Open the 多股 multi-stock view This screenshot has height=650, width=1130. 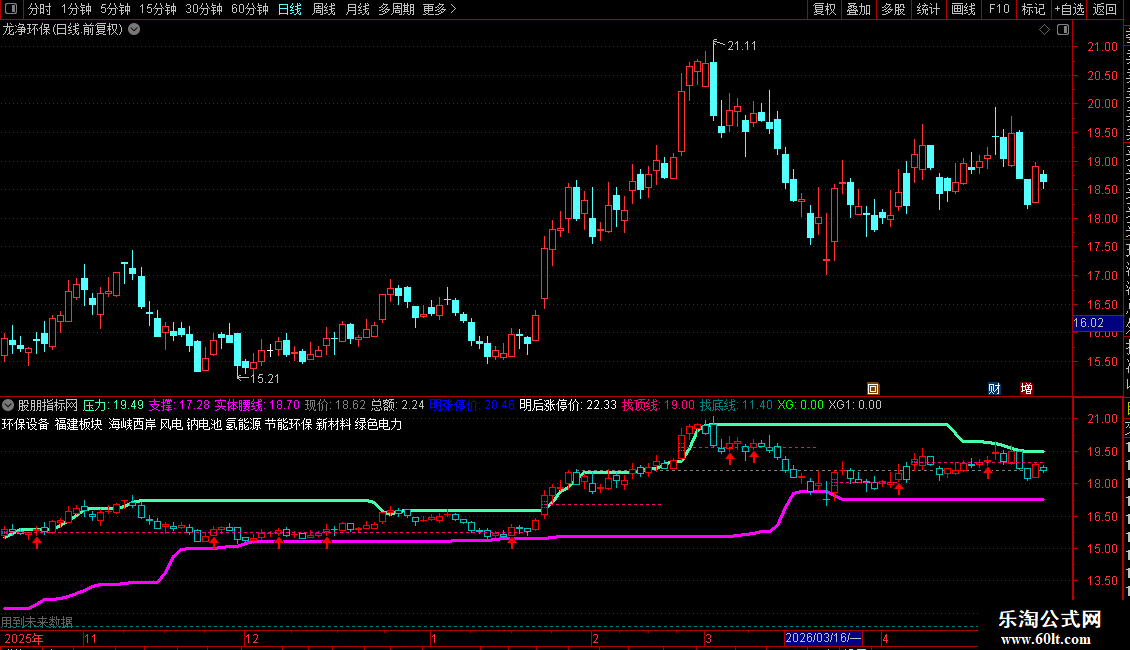coord(894,9)
